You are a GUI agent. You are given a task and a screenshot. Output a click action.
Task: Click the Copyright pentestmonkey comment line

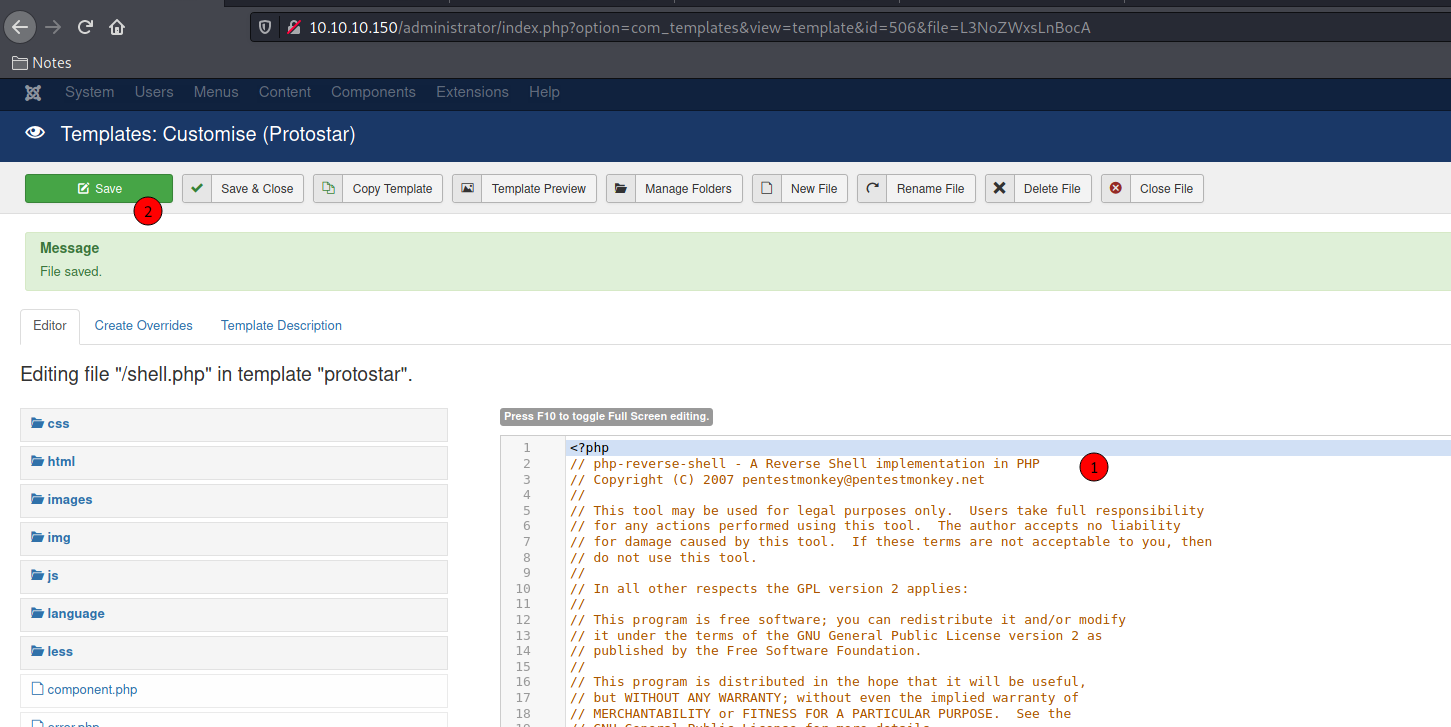click(777, 479)
